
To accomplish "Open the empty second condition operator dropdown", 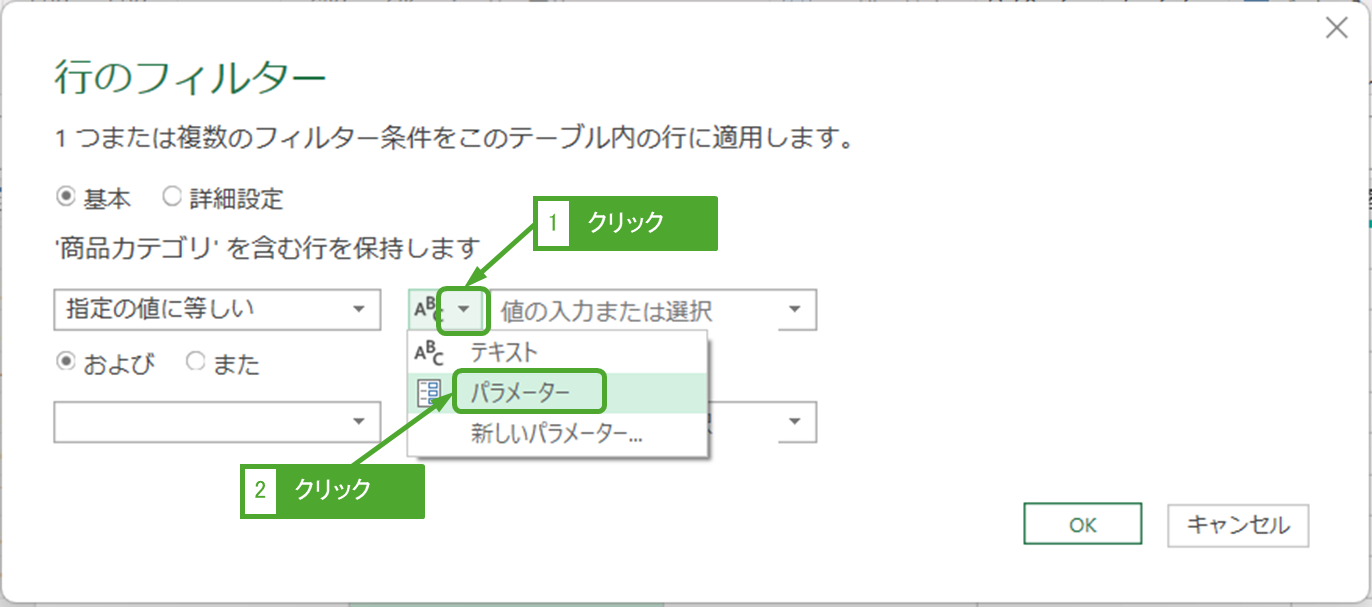I will click(359, 422).
